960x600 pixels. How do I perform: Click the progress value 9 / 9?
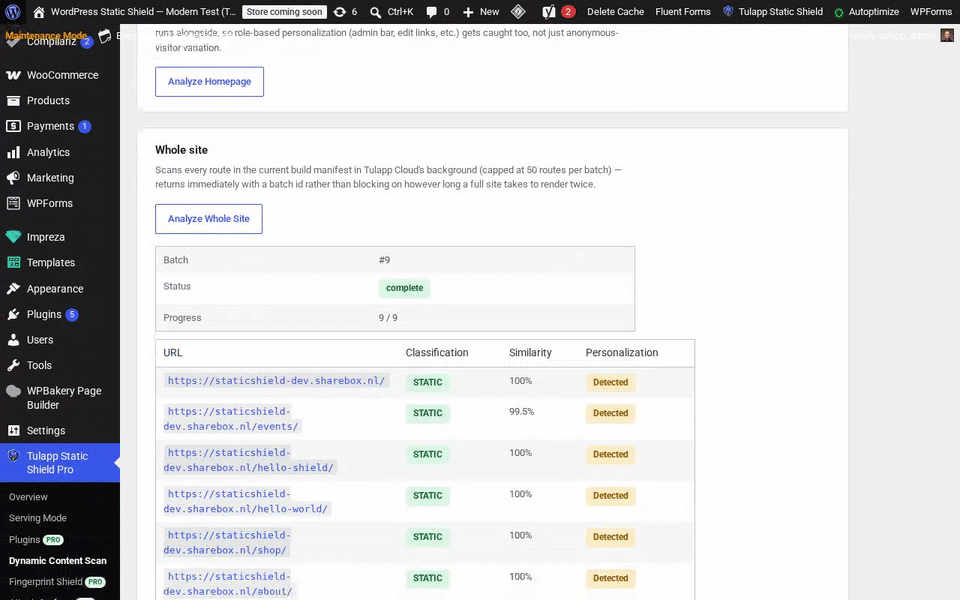point(388,318)
